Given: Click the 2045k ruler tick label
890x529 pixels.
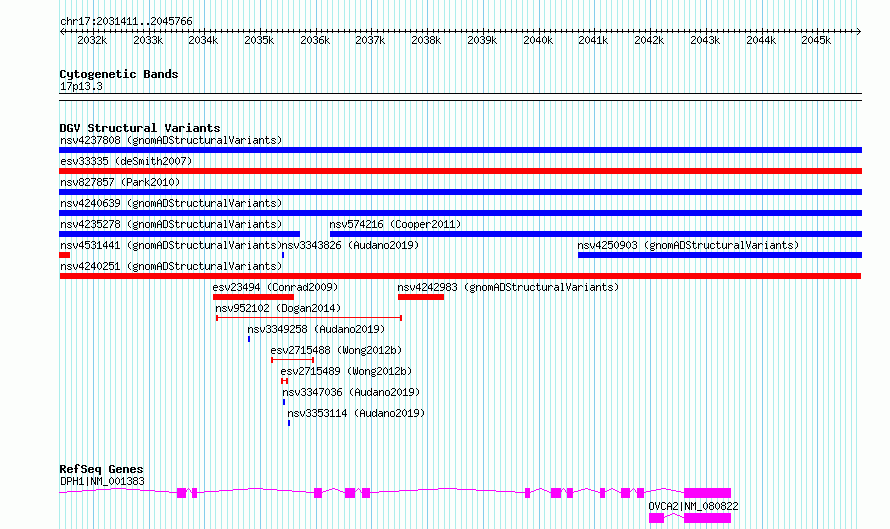Looking at the screenshot, I should [x=816, y=40].
